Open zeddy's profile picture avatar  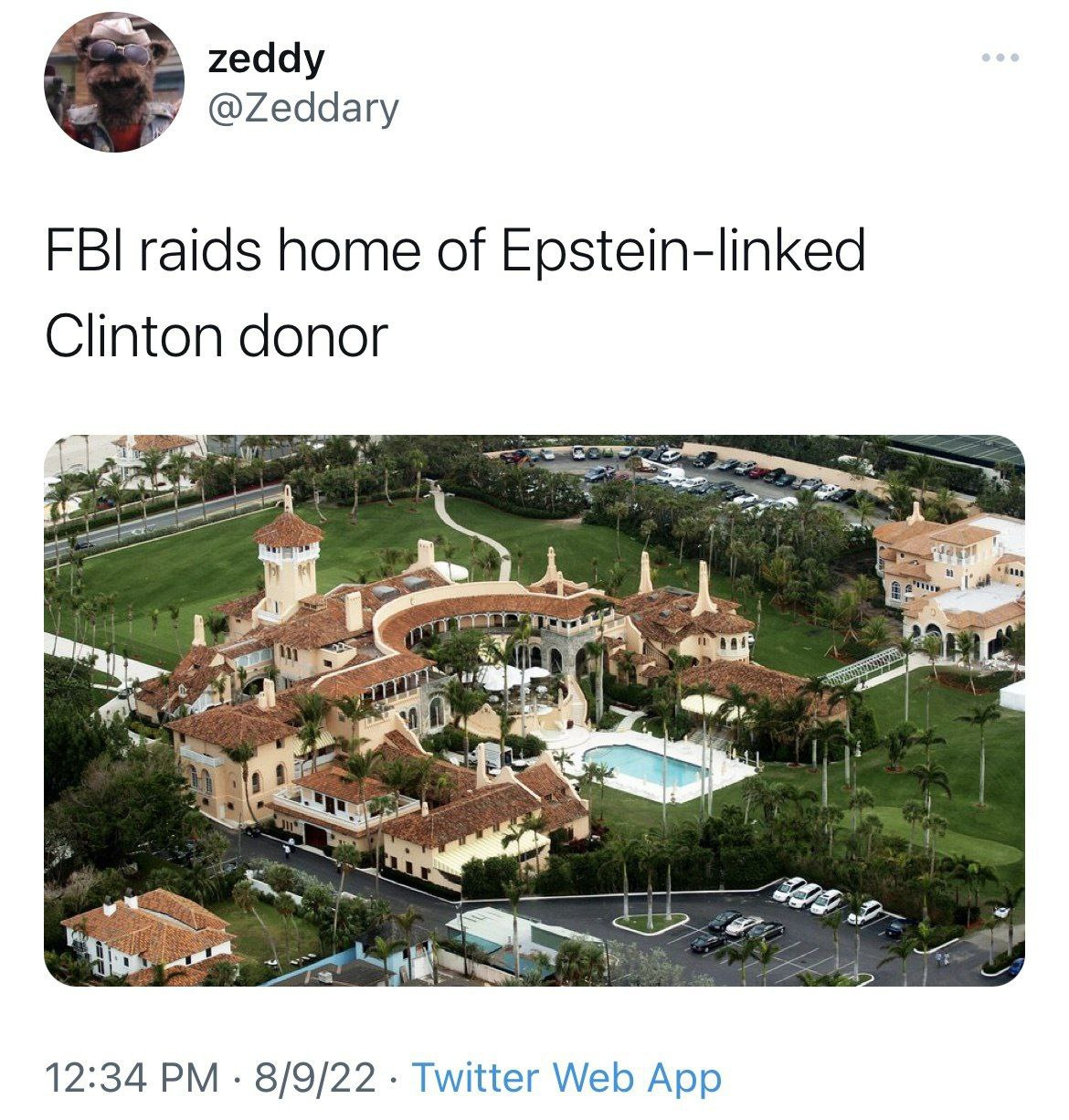click(113, 82)
